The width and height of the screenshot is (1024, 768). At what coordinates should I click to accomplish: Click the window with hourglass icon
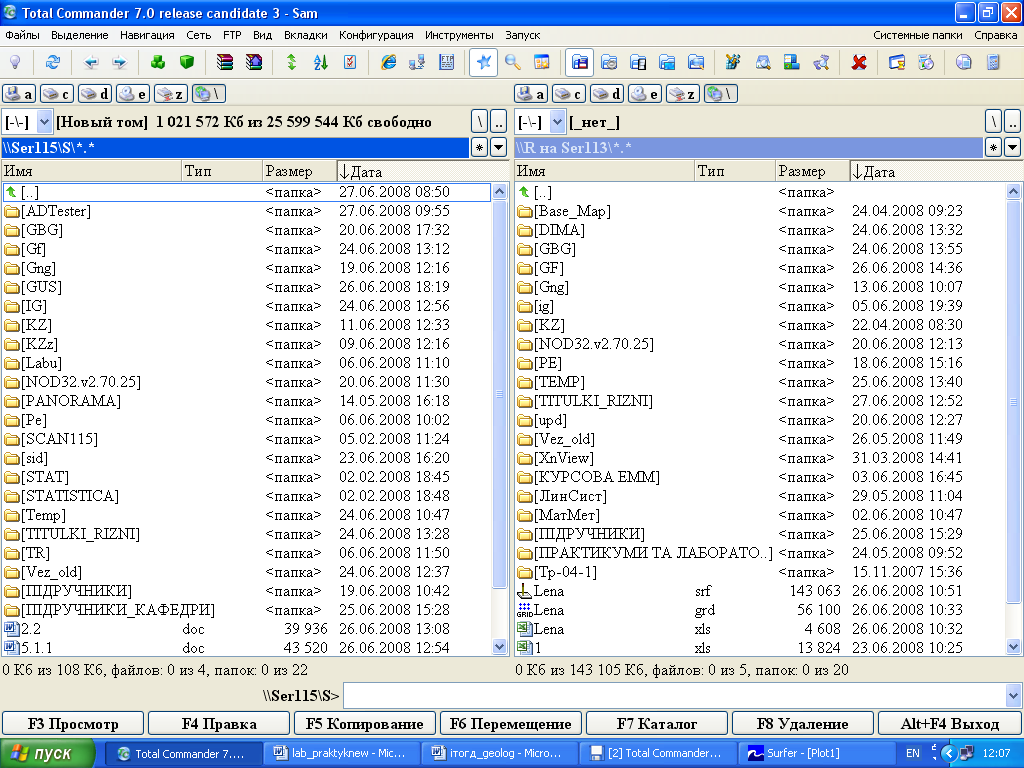click(897, 62)
